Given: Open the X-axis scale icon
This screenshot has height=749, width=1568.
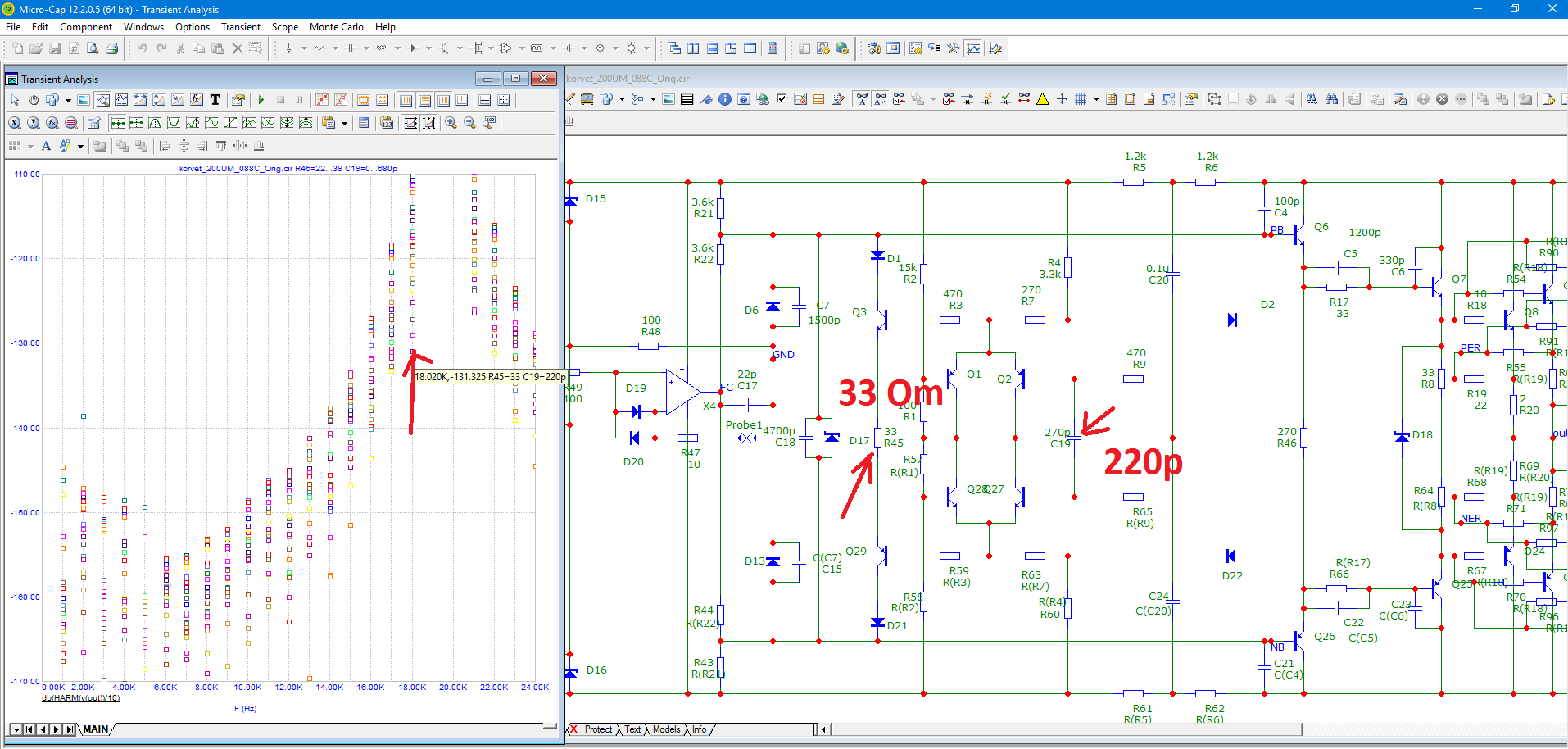Looking at the screenshot, I should coord(14,122).
